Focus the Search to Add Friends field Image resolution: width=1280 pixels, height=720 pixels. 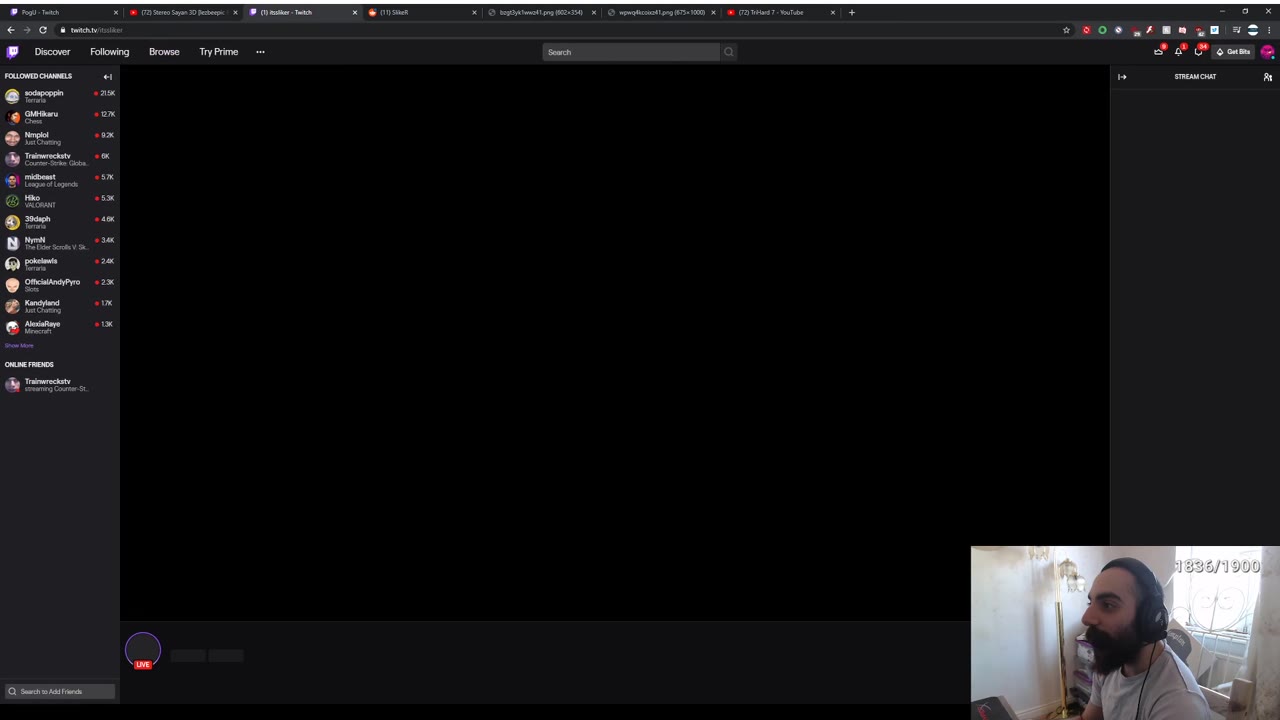coord(60,691)
